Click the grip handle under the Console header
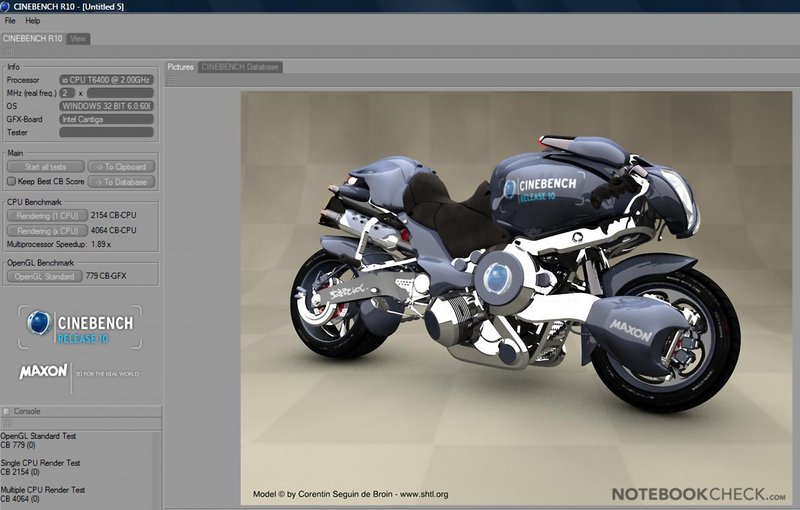The image size is (800, 510). (x=7, y=424)
